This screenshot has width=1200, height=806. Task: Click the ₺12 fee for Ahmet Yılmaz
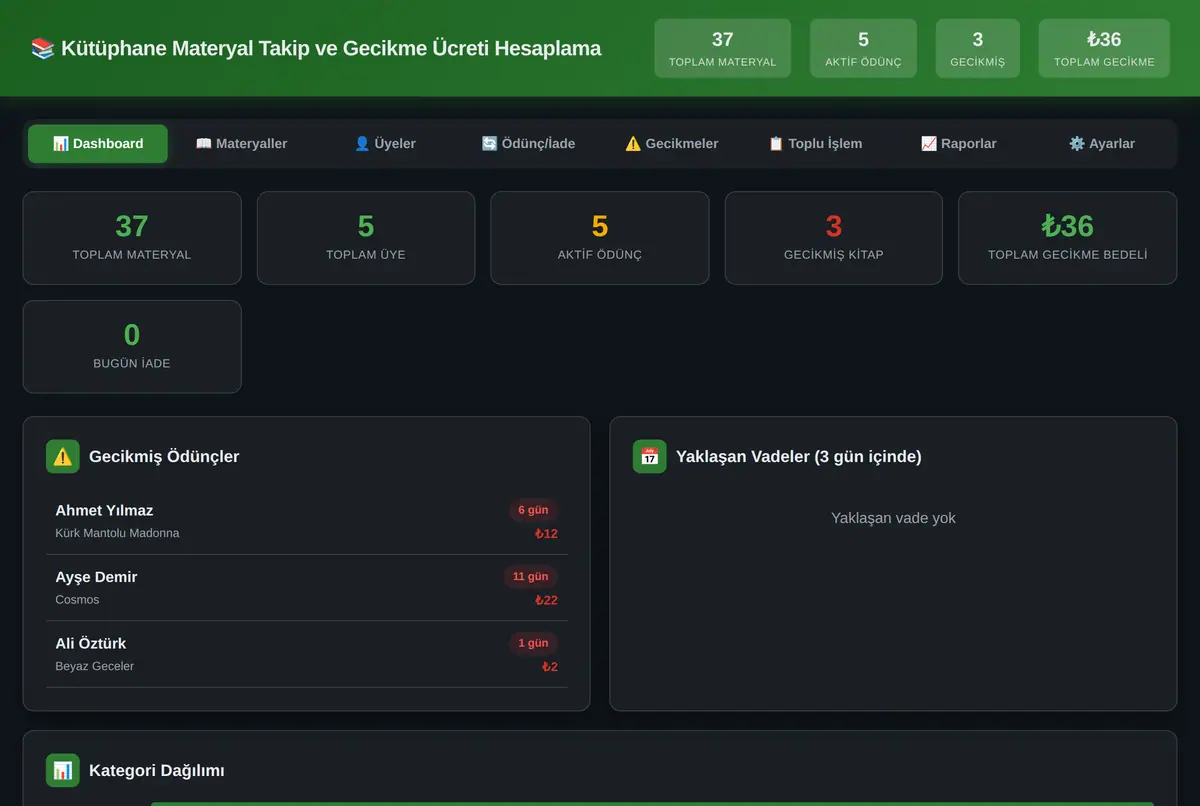(546, 534)
